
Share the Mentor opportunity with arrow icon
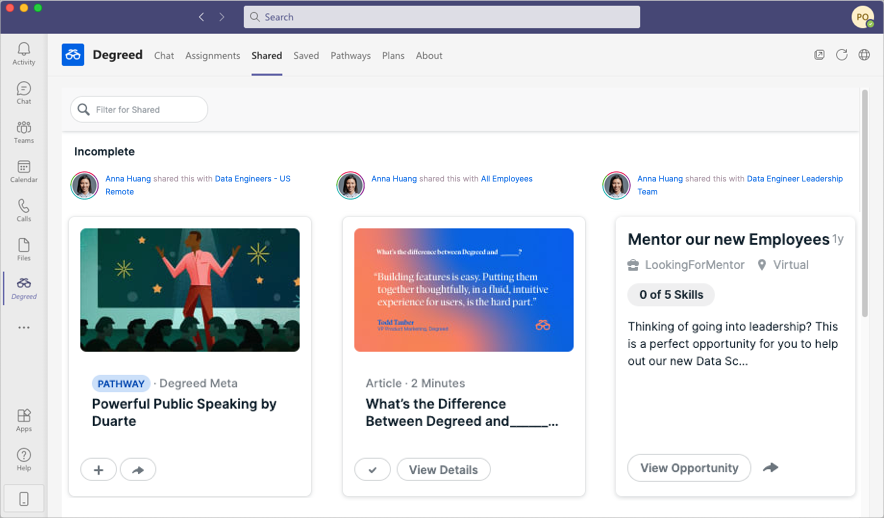coord(770,467)
